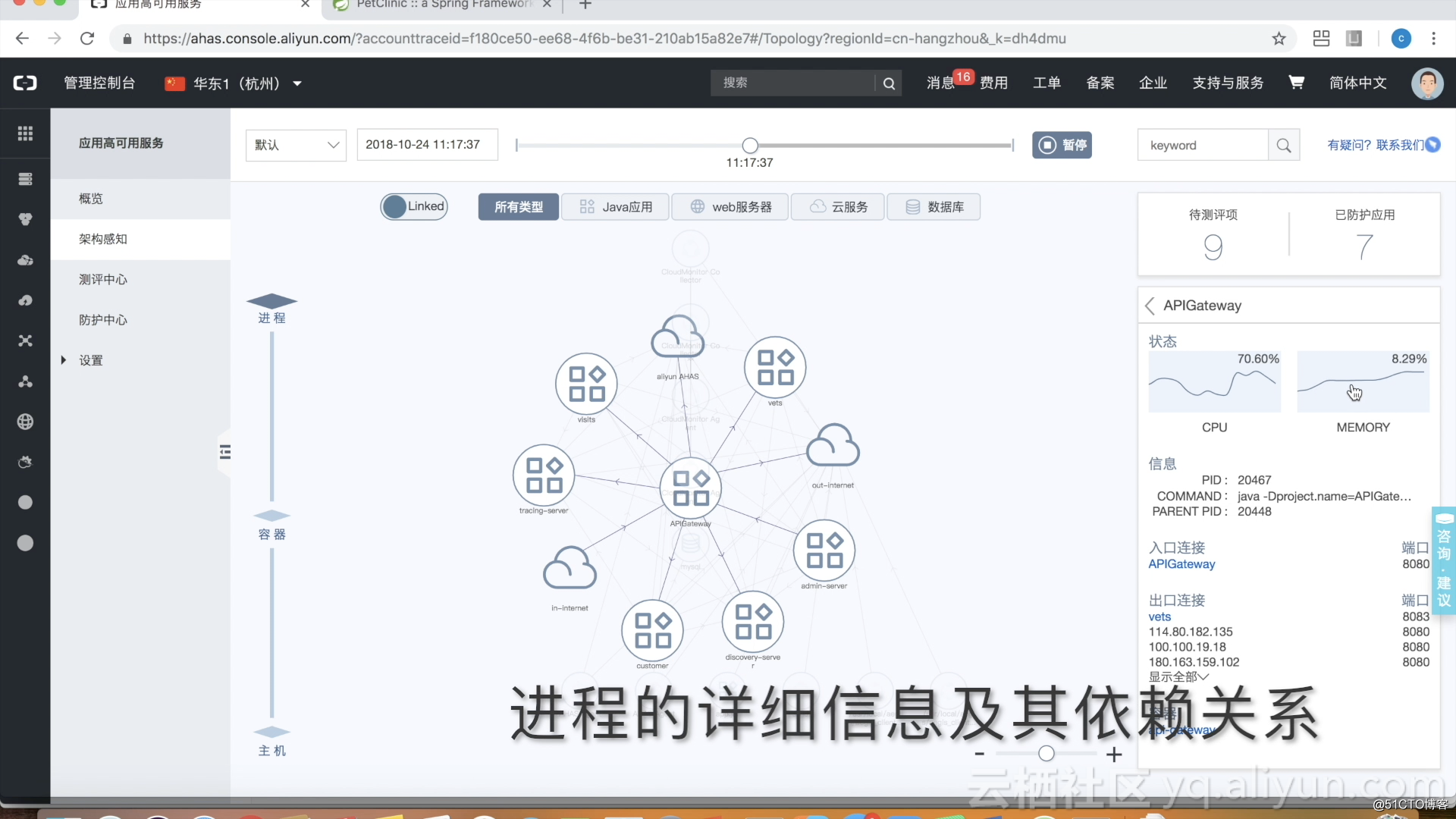Viewport: 1456px width, 819px height.
Task: Open the region 华东1 (杭州) dropdown
Action: (234, 83)
